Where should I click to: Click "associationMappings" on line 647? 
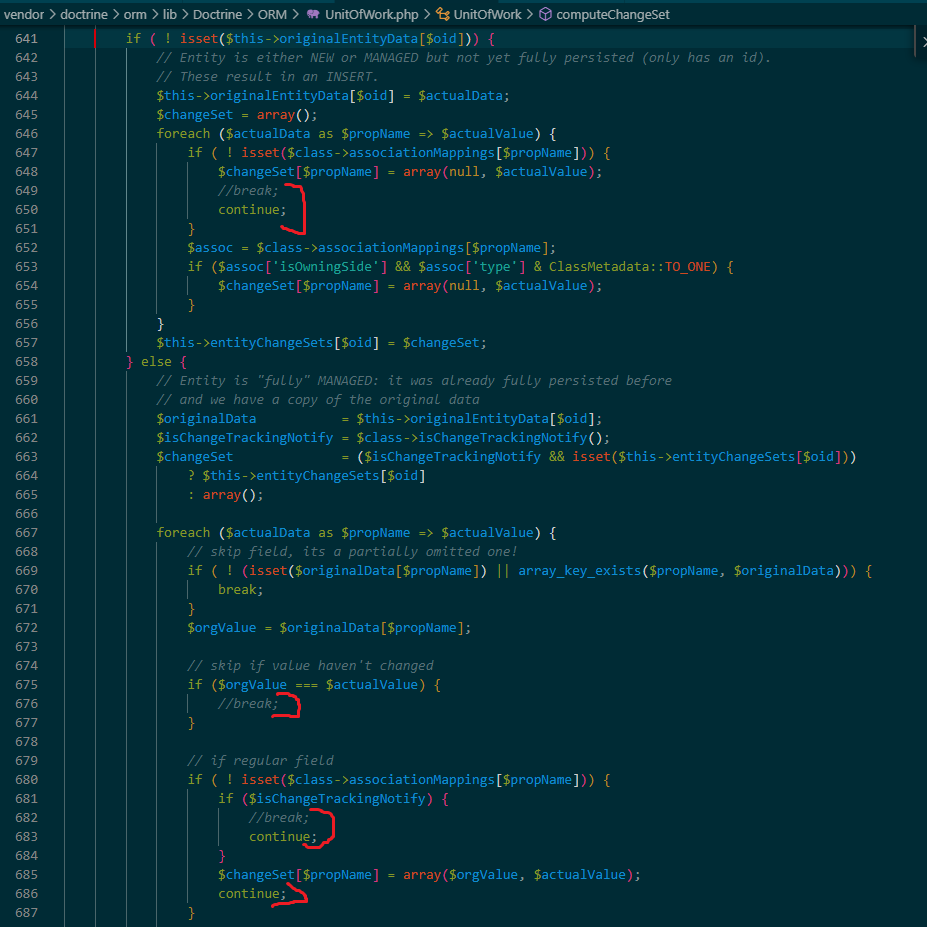coord(422,153)
